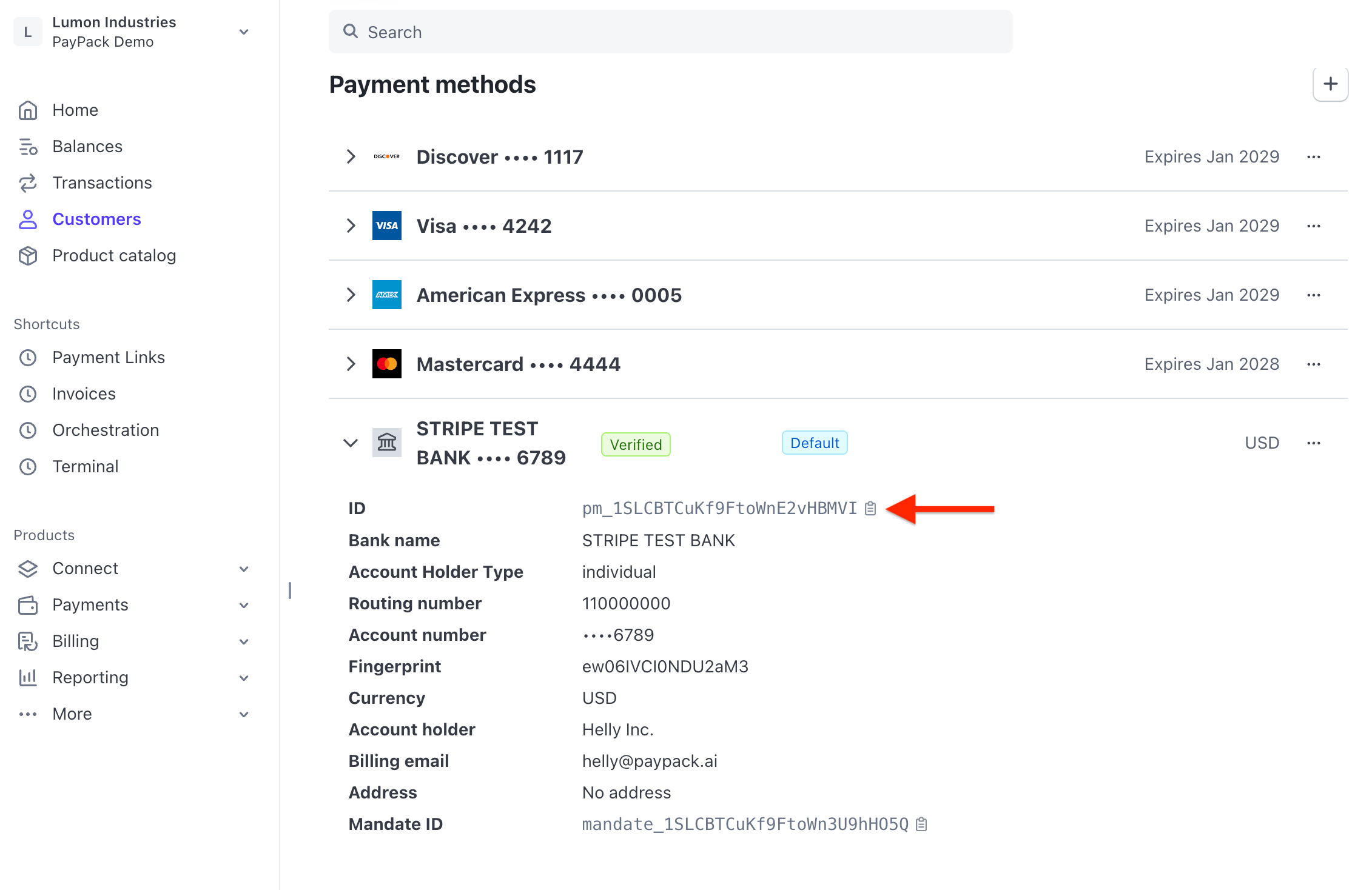
Task: Collapse the STRIPE TEST BANK section
Action: coord(351,443)
